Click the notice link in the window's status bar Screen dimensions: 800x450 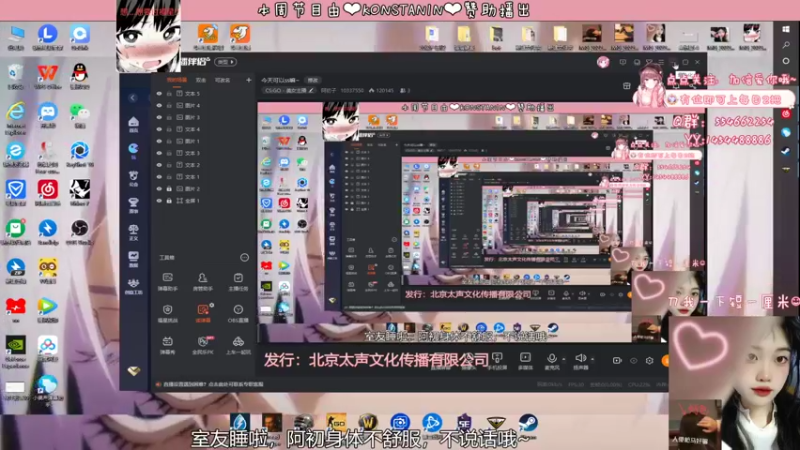click(x=212, y=384)
